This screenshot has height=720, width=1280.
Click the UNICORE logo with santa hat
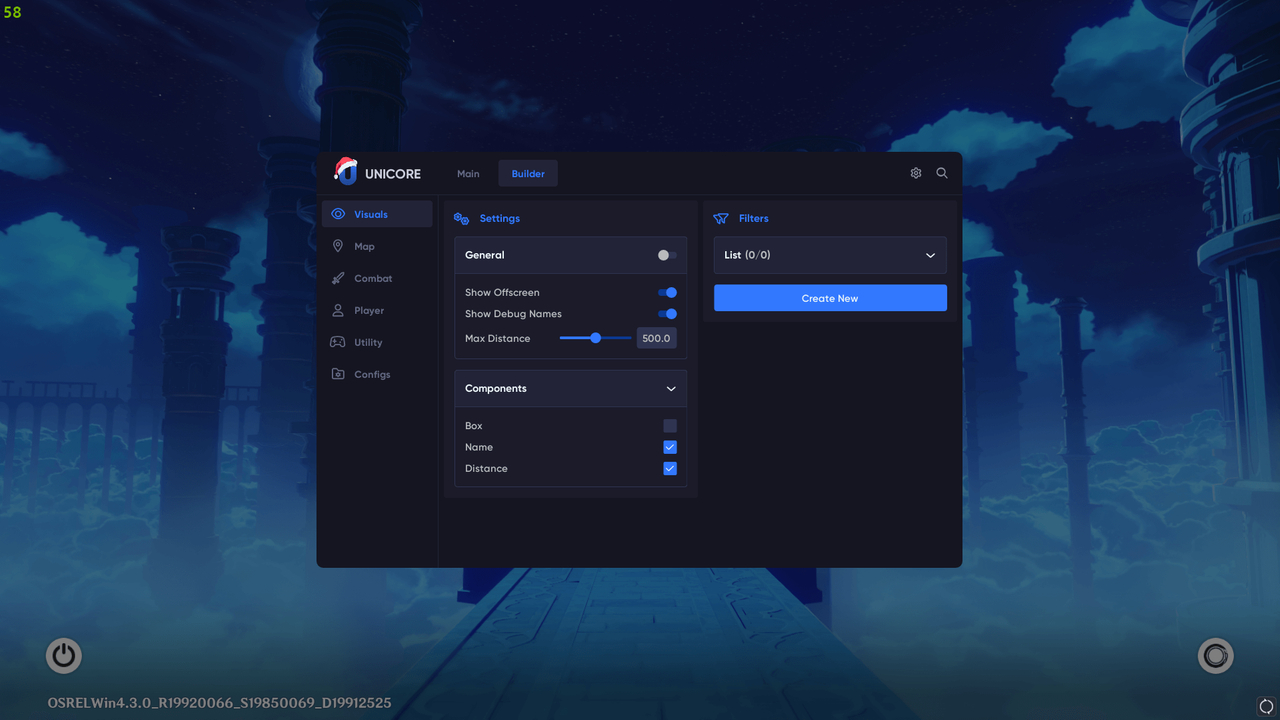[346, 172]
